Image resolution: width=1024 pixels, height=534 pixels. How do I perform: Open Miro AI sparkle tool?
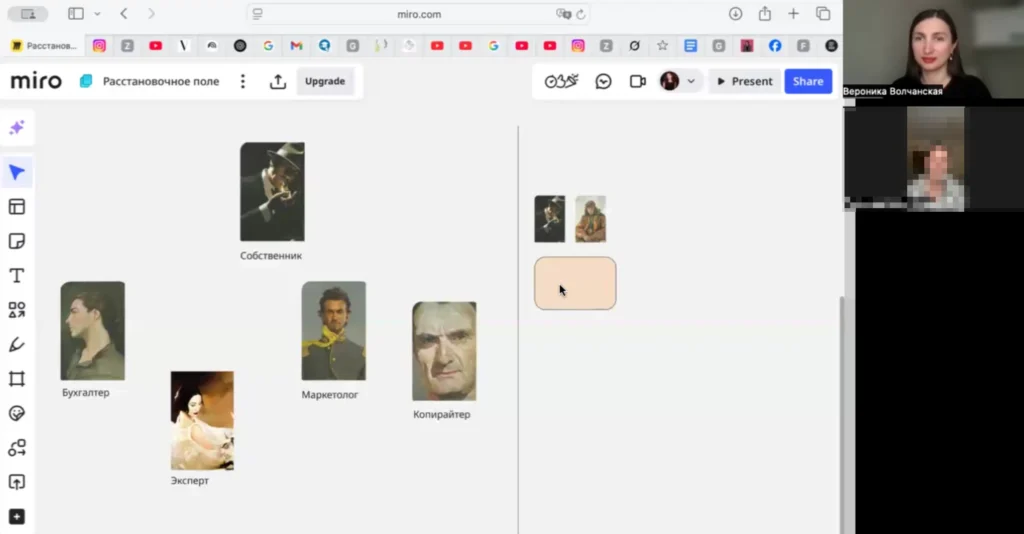click(17, 127)
